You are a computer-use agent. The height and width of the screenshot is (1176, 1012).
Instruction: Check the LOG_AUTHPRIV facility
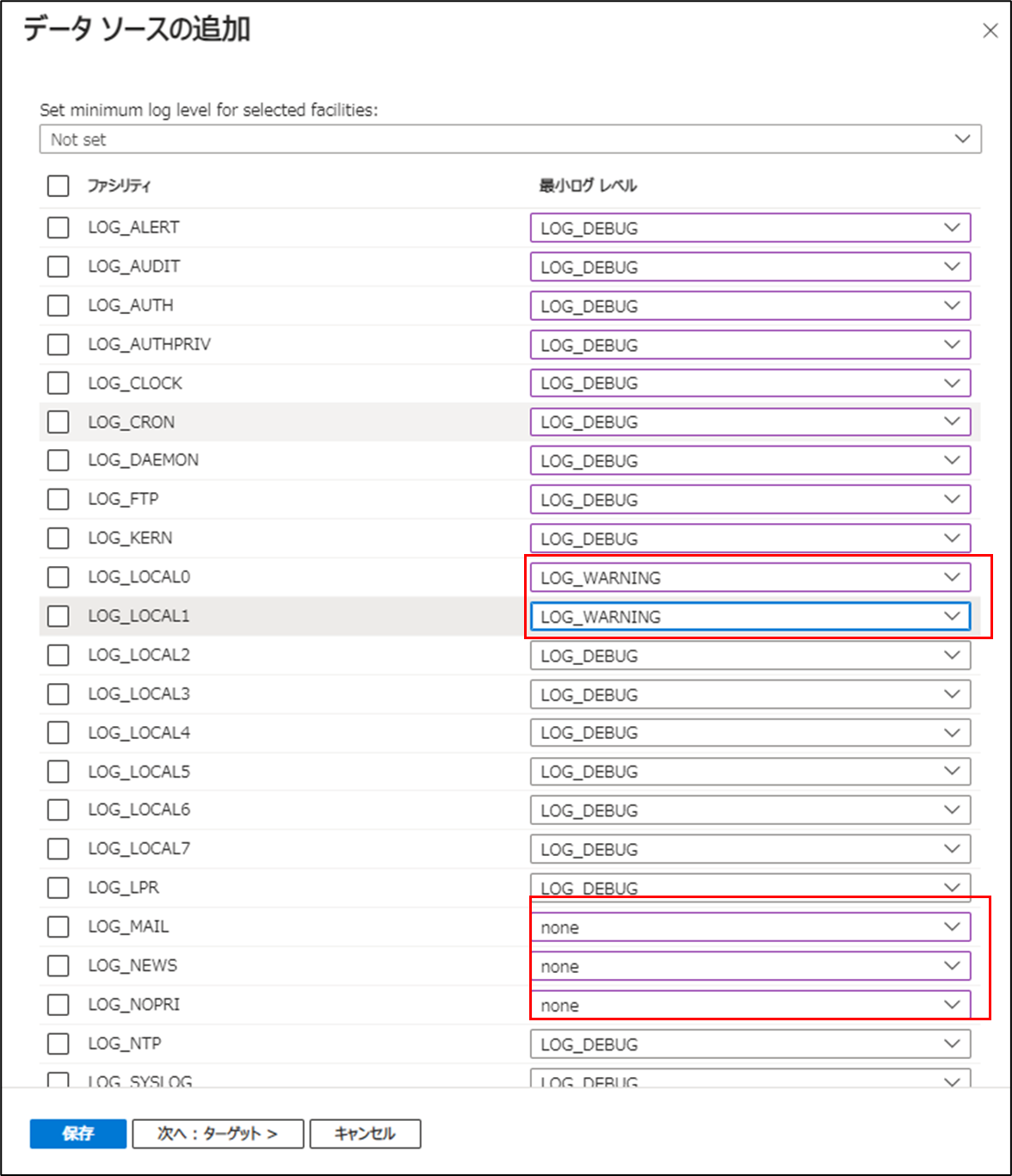[57, 344]
